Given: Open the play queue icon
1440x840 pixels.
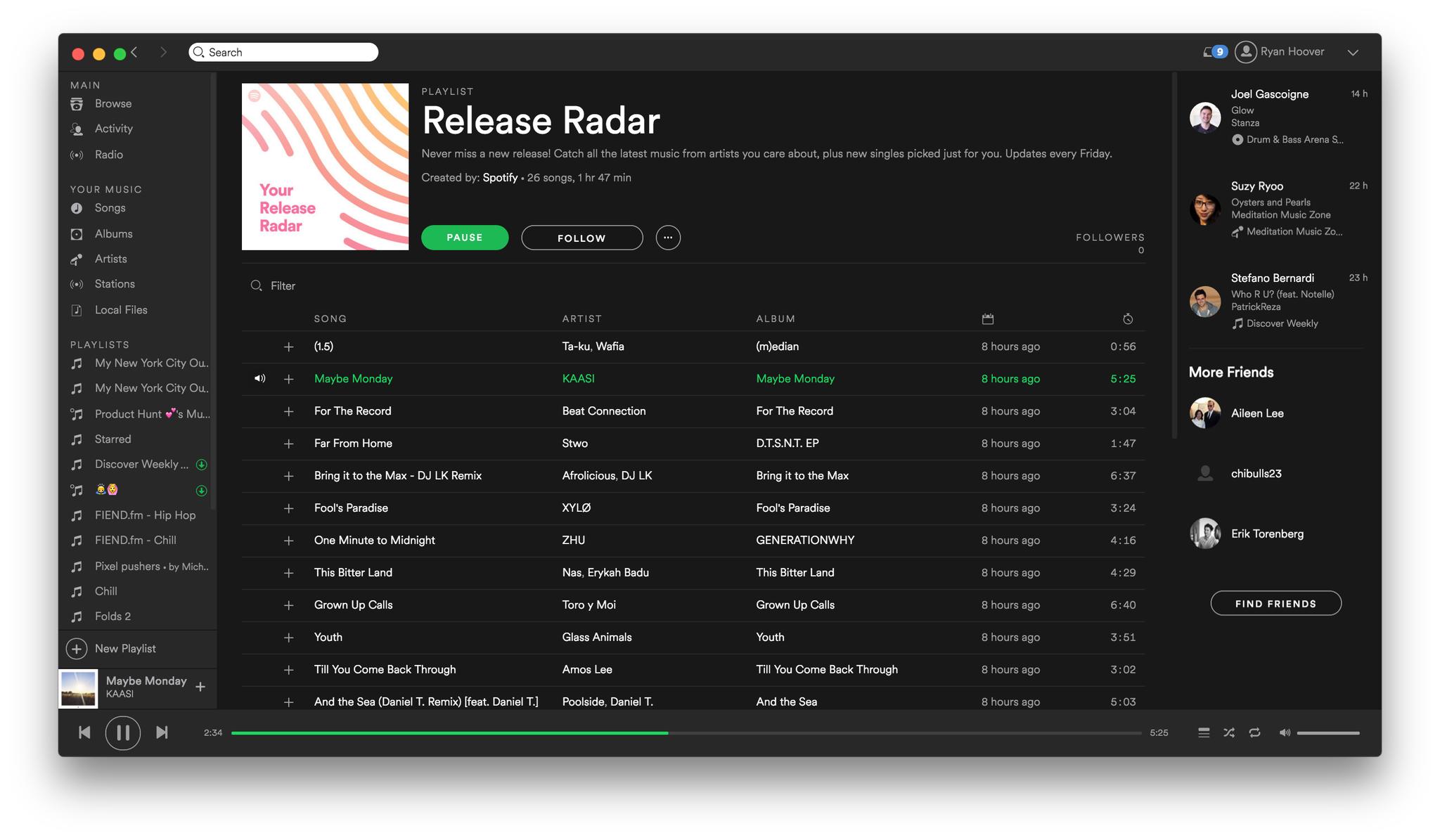Looking at the screenshot, I should click(x=1204, y=732).
